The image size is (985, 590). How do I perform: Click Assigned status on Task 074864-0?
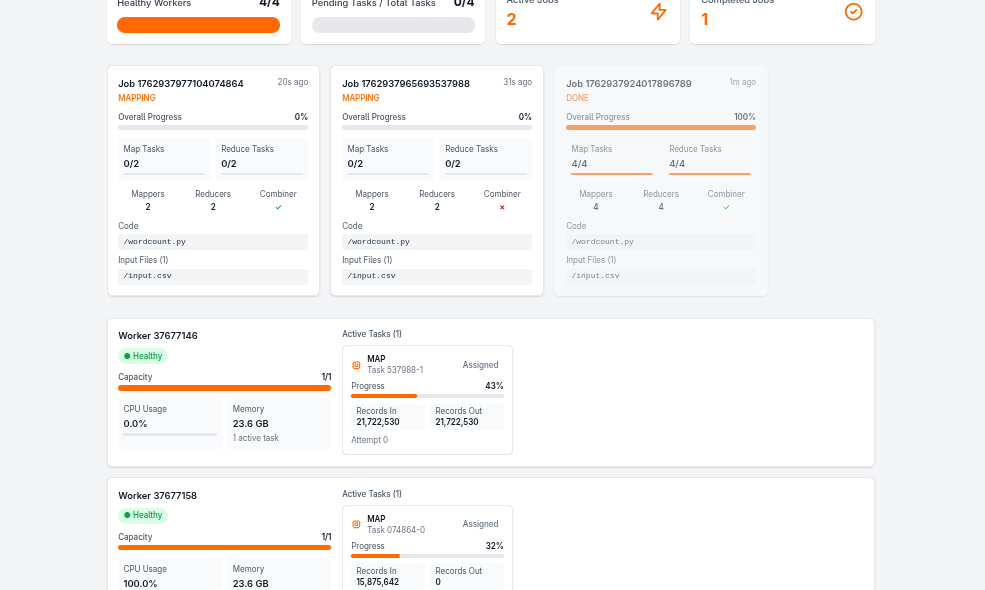[480, 524]
